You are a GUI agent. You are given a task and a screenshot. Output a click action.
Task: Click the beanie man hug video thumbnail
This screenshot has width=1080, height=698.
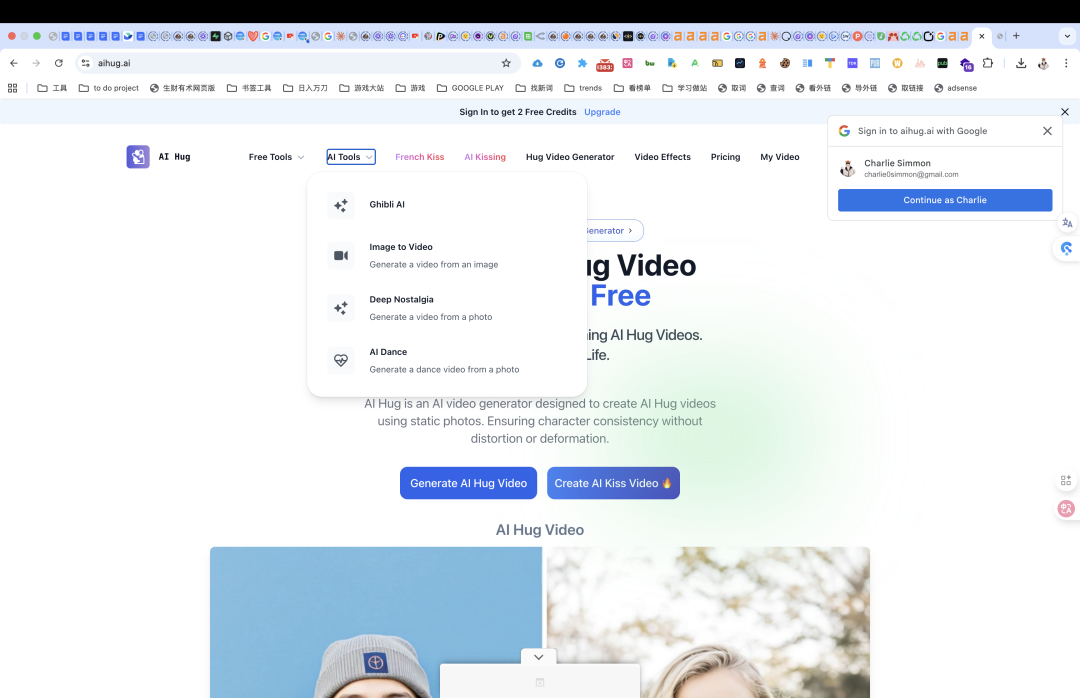pos(375,622)
